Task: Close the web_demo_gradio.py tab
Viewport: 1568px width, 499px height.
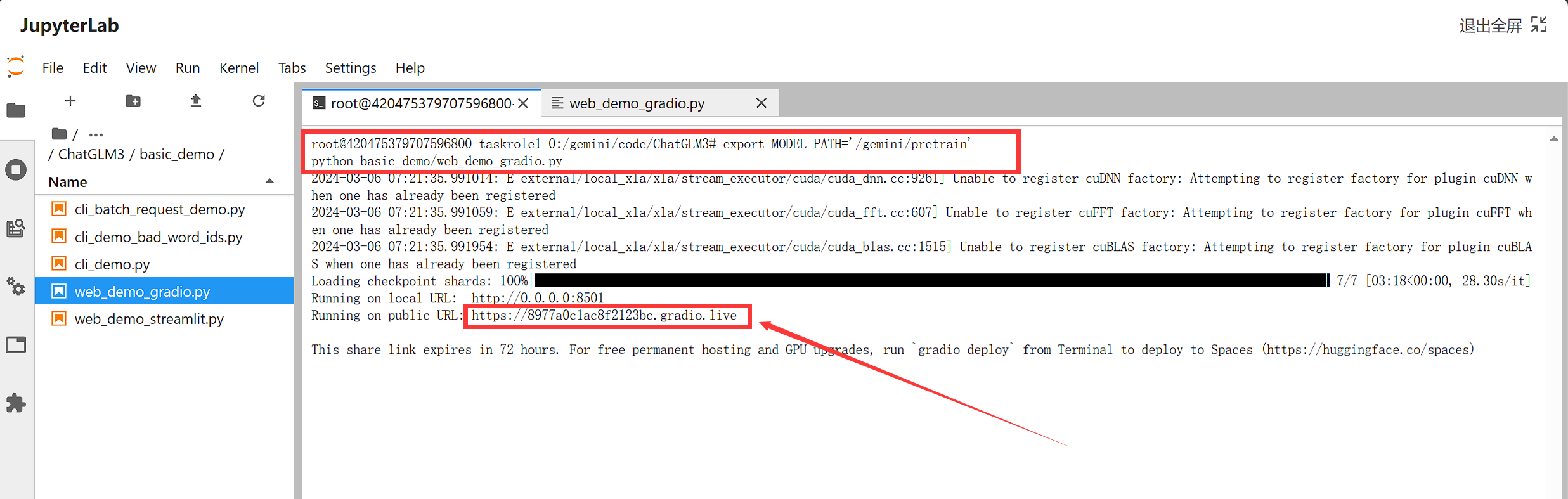Action: coord(761,103)
